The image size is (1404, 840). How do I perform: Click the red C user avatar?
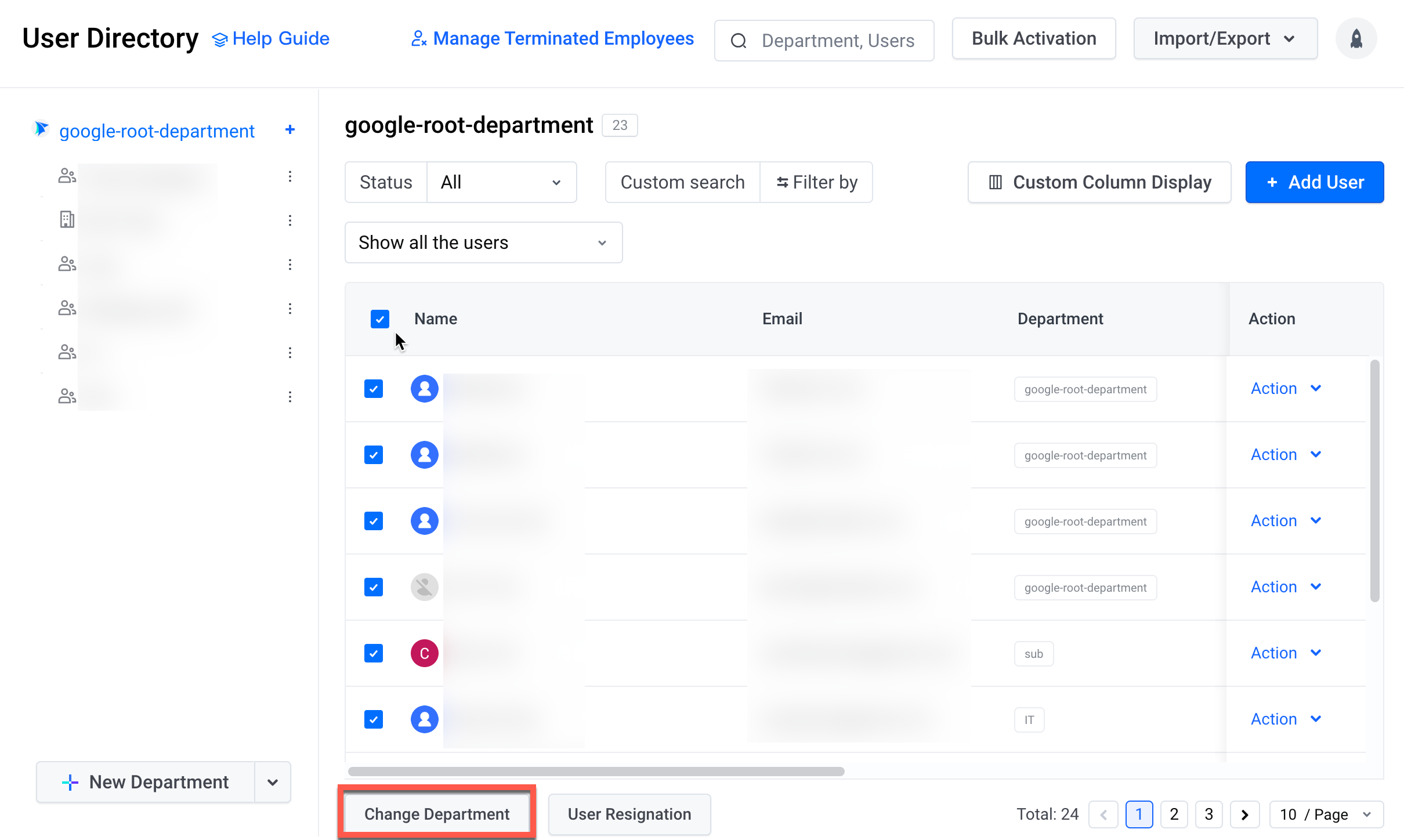click(x=425, y=653)
